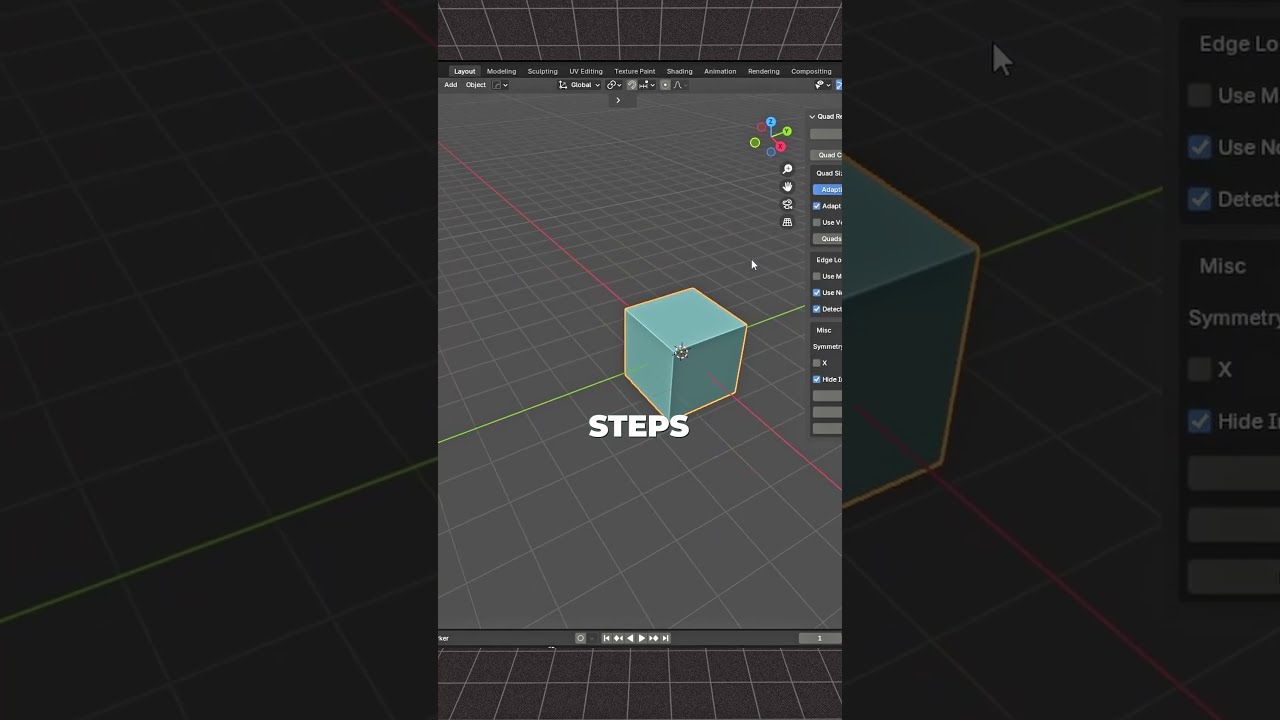The width and height of the screenshot is (1280, 720).
Task: Open the dropdown beside the auto-key button
Action: 591,638
